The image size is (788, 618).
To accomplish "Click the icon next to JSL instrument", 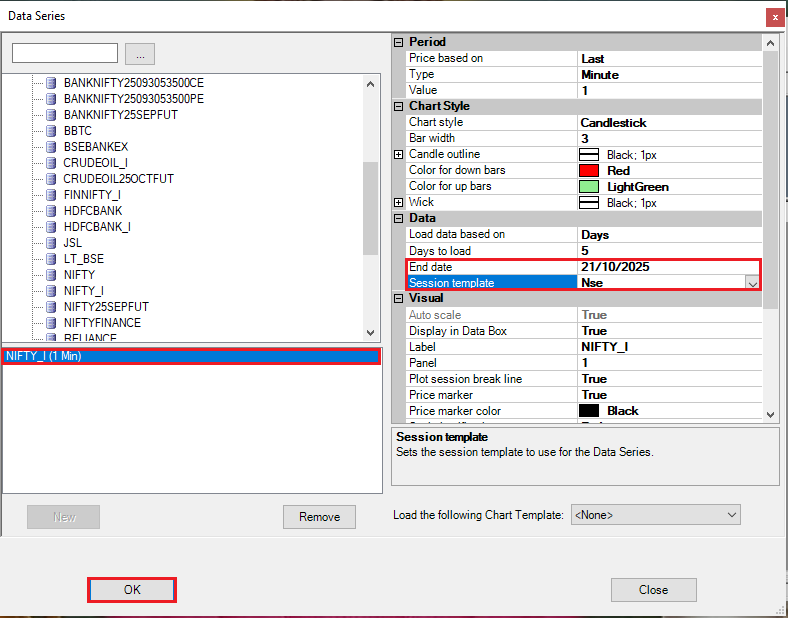I will coord(51,243).
